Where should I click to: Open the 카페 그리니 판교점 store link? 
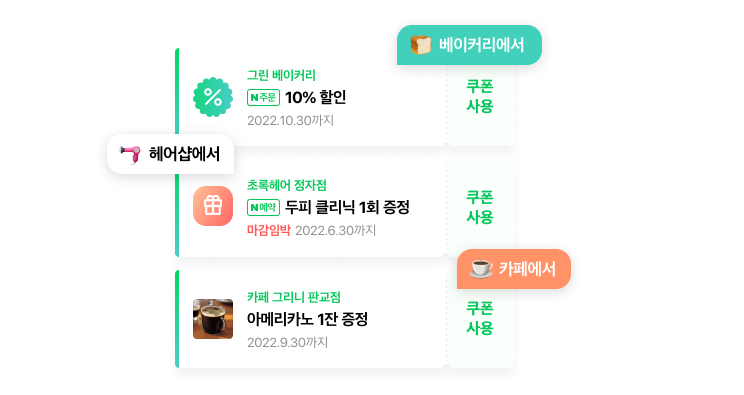(294, 297)
